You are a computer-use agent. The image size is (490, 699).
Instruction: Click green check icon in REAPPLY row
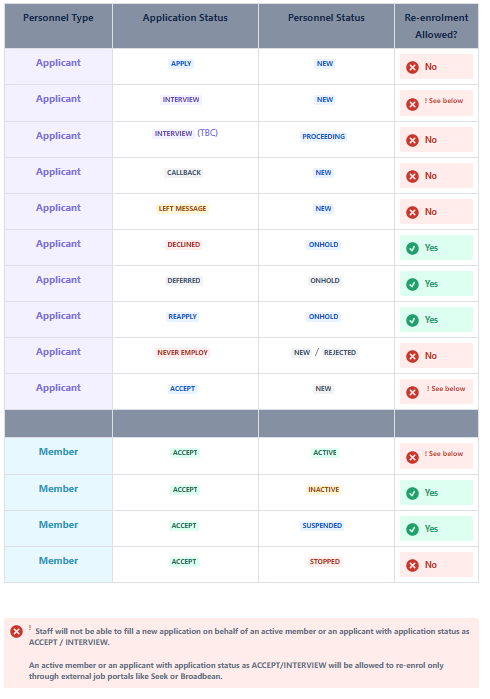pos(412,320)
